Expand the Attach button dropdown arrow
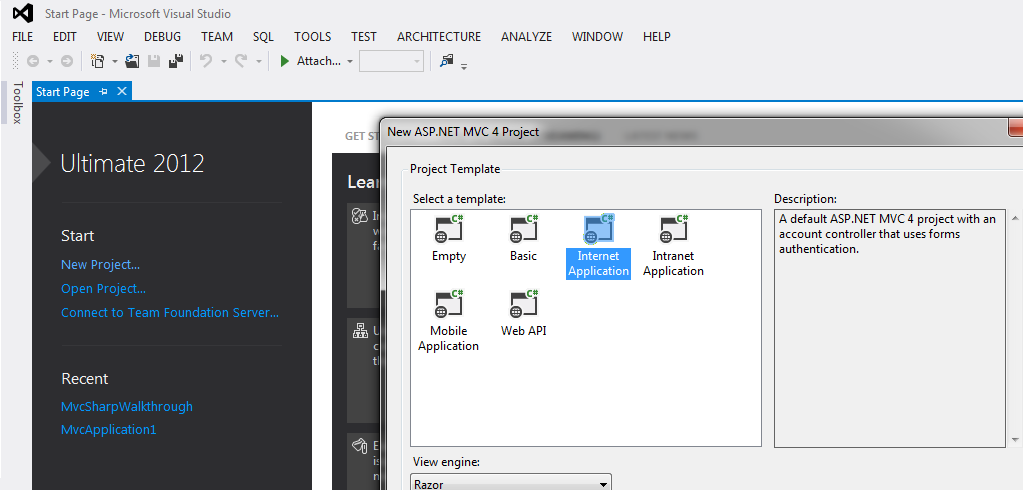 pyautogui.click(x=350, y=61)
